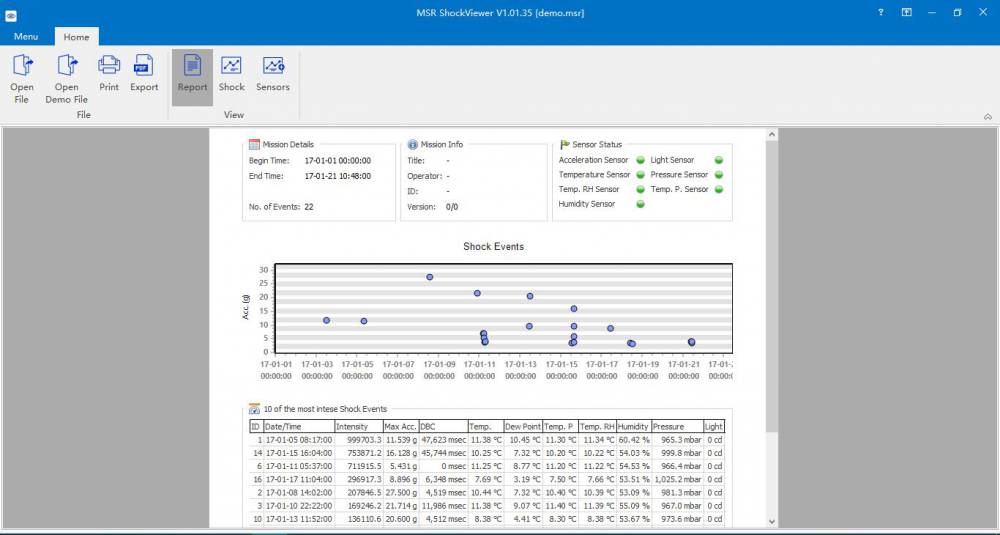
Task: Click the ribbon display options icon
Action: (906, 12)
